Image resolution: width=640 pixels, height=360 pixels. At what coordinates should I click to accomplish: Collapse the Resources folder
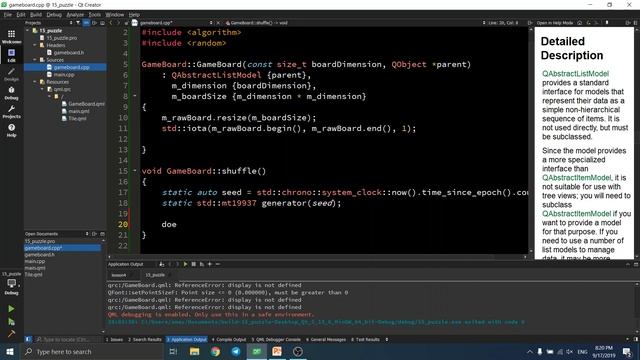pos(35,82)
